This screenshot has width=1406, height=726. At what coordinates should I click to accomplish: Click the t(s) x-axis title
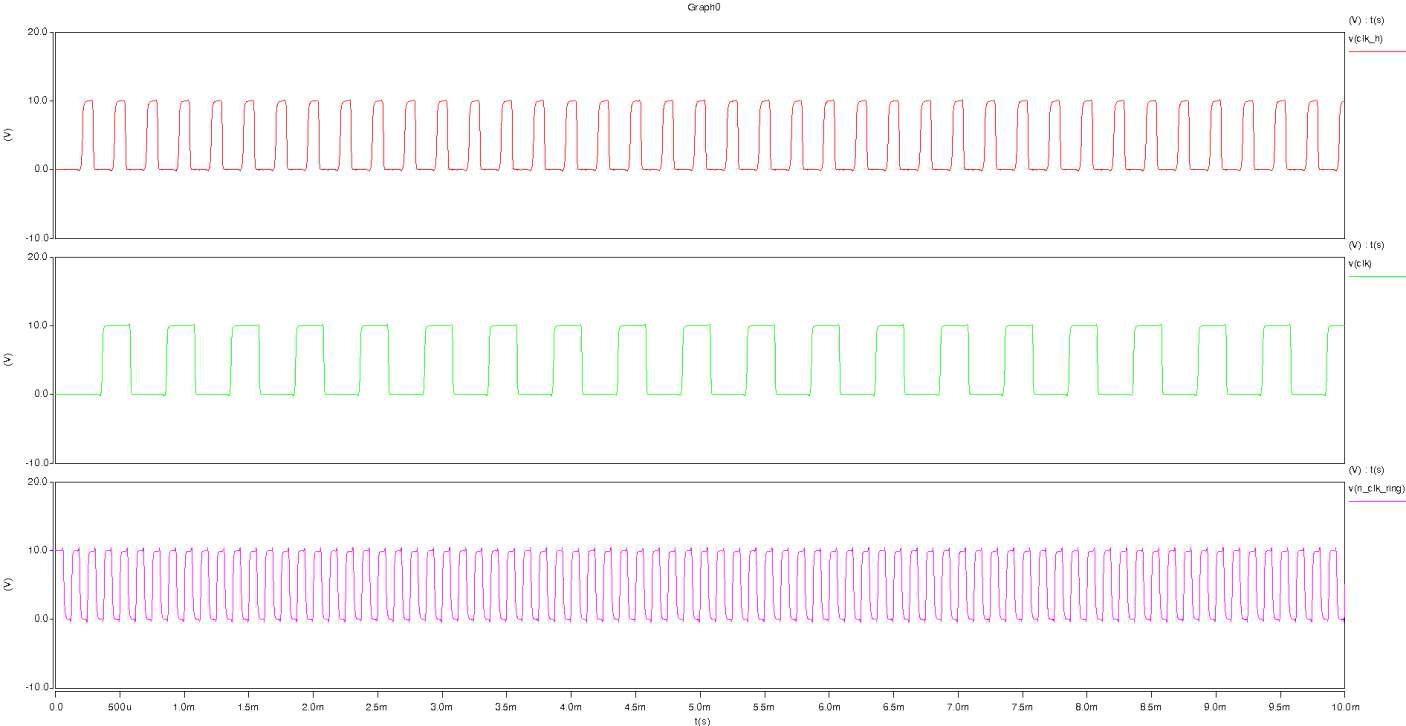(x=702, y=720)
